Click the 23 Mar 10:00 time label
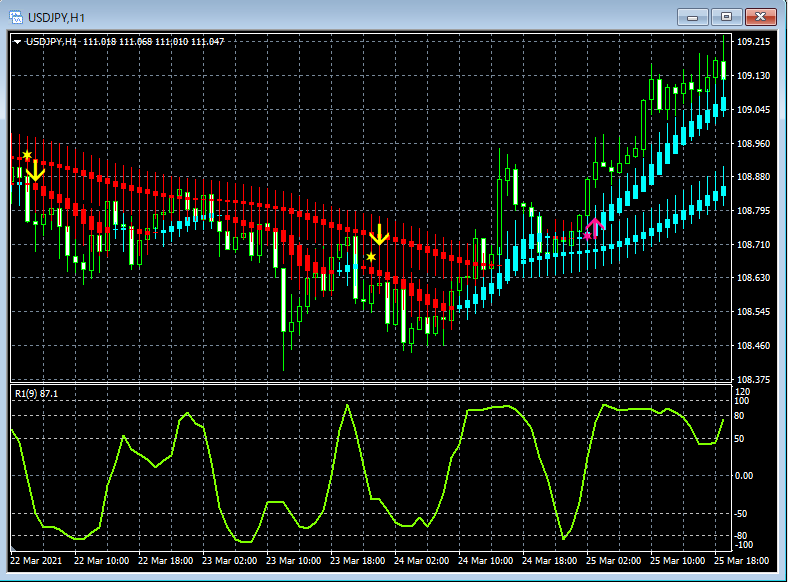The image size is (789, 582). click(x=293, y=560)
